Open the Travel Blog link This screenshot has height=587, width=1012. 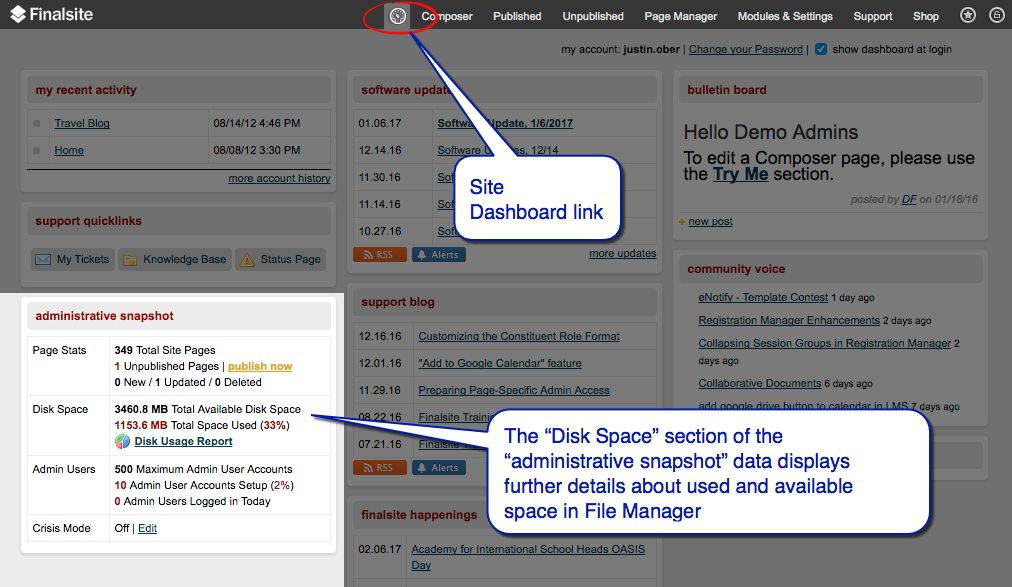(x=82, y=123)
